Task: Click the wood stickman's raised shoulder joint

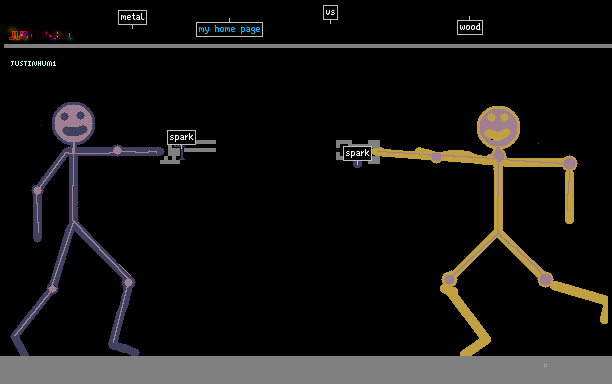Action: (x=569, y=163)
